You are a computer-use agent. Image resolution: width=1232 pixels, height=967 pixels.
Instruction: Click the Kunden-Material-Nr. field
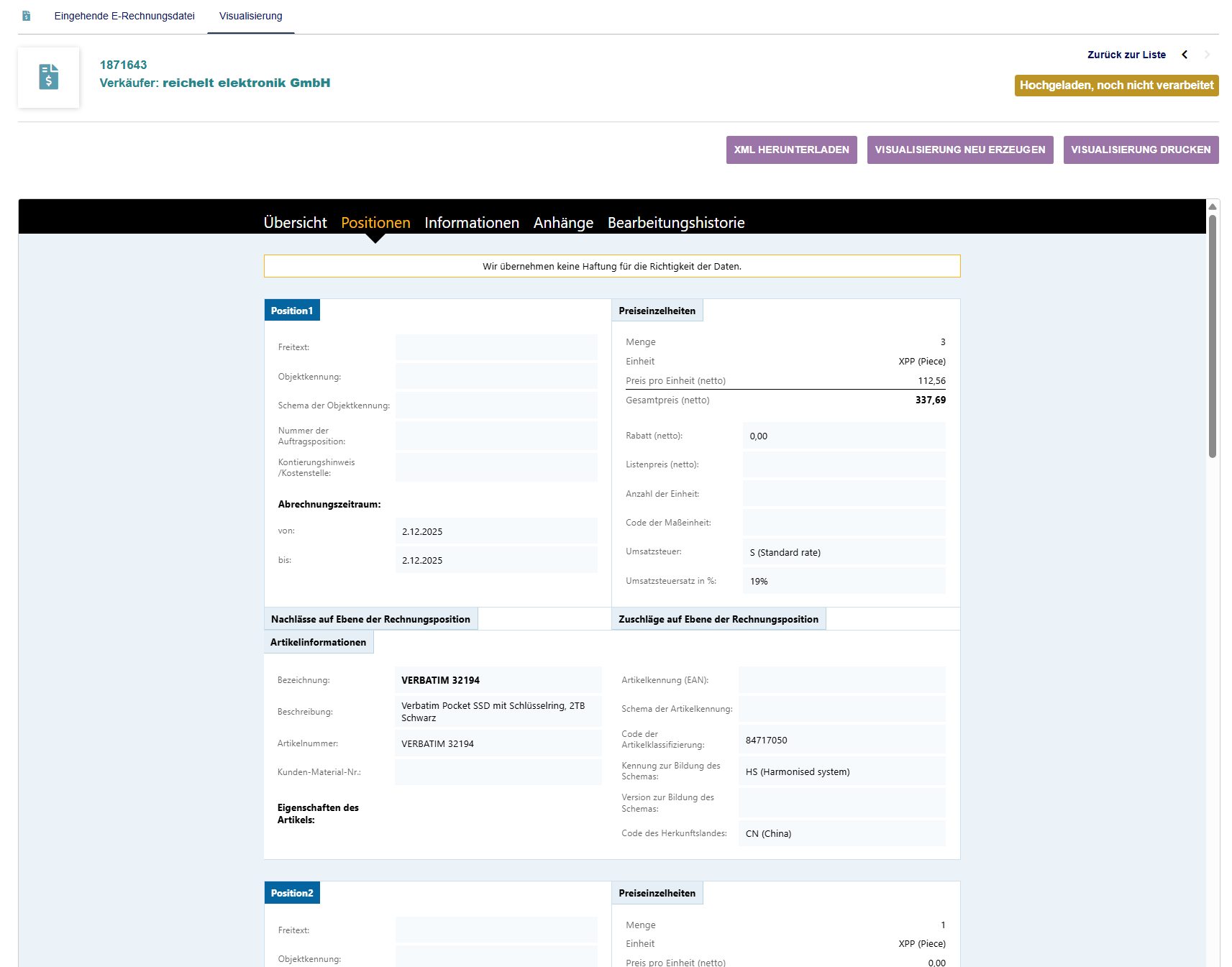[x=498, y=772]
